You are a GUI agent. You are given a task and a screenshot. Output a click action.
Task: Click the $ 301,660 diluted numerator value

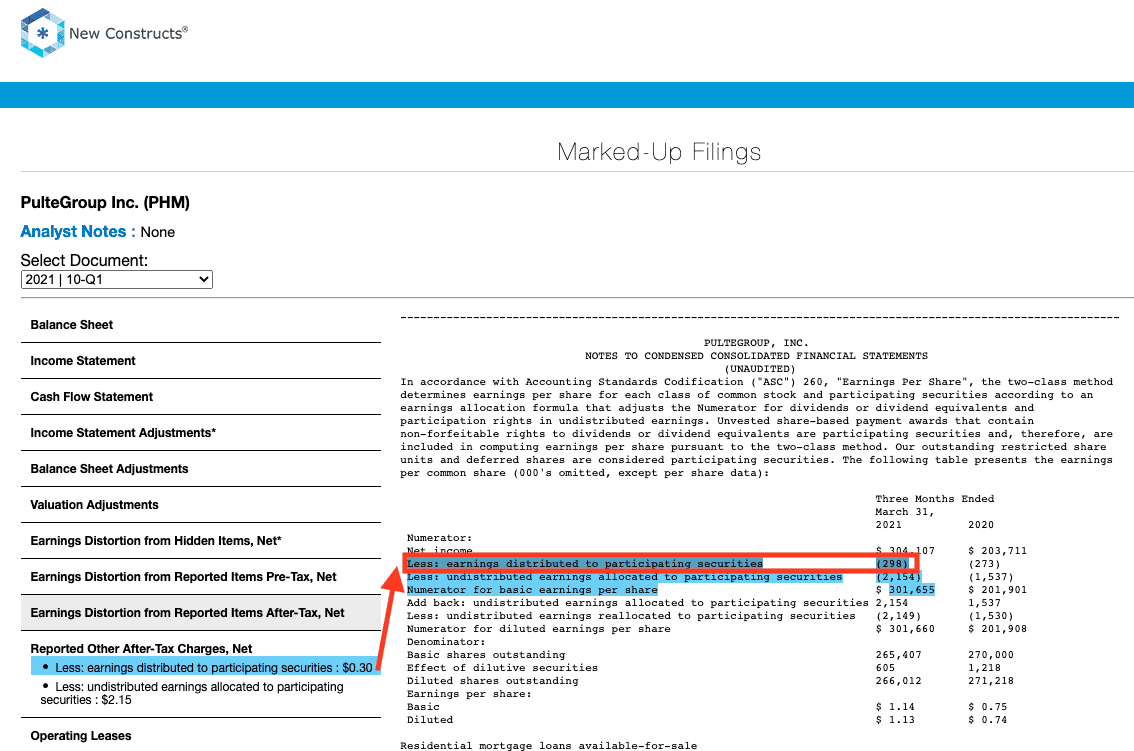pos(905,629)
